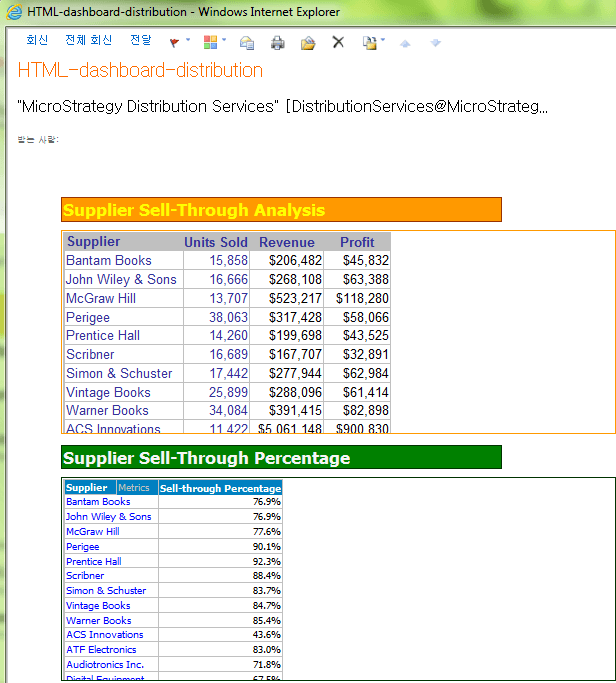Image resolution: width=616 pixels, height=683 pixels.
Task: Select Warner Books in analysis table
Action: click(x=107, y=410)
